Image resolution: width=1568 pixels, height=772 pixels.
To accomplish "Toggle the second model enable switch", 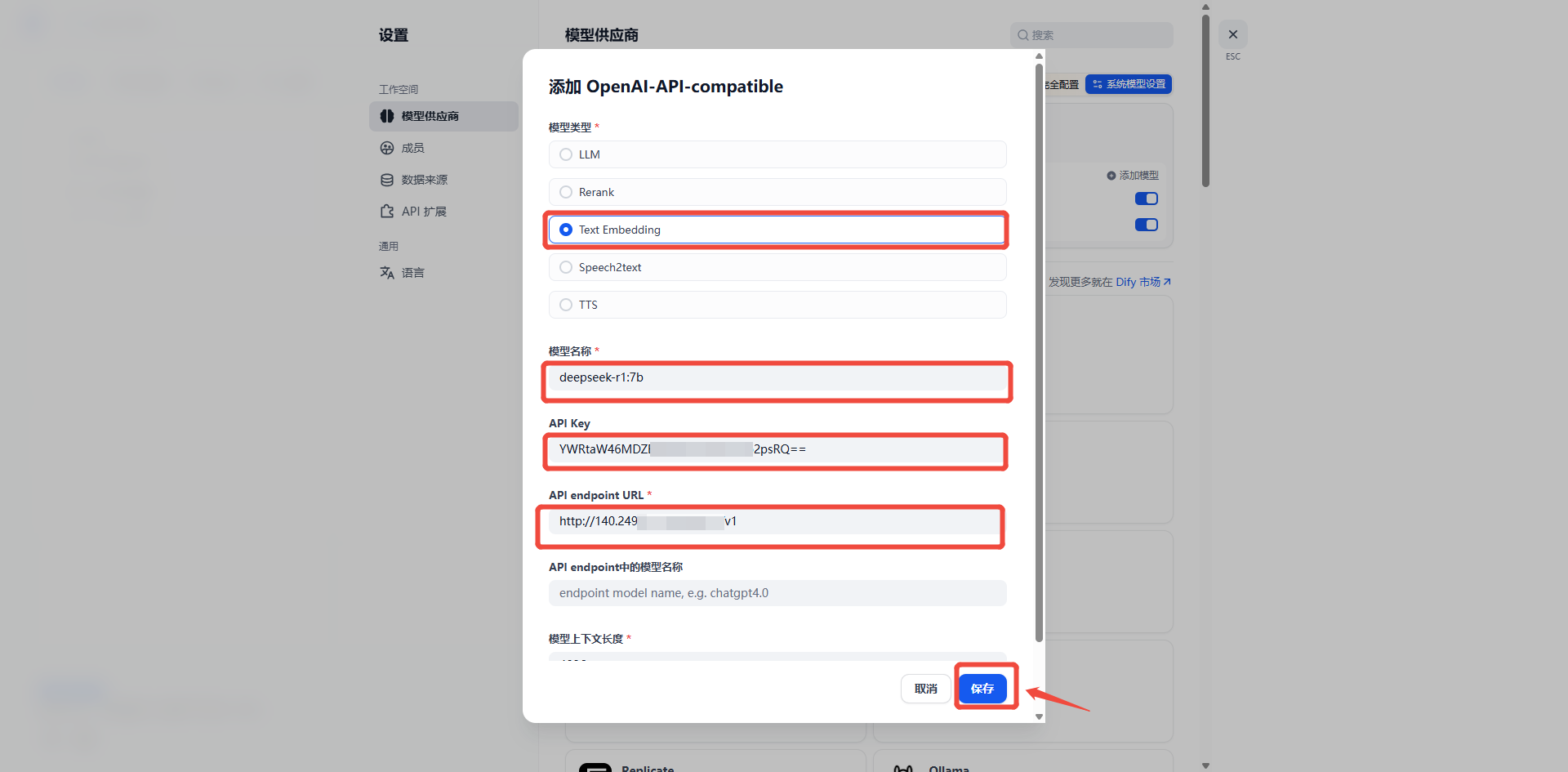I will (1147, 225).
